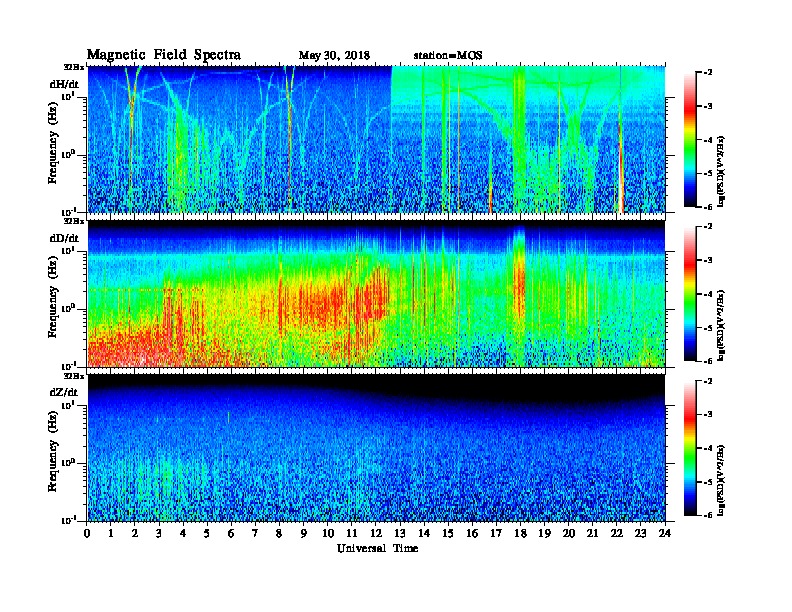Click the '-5' value on dD/dt color bar
The height and width of the screenshot is (612, 792).
pos(708,327)
